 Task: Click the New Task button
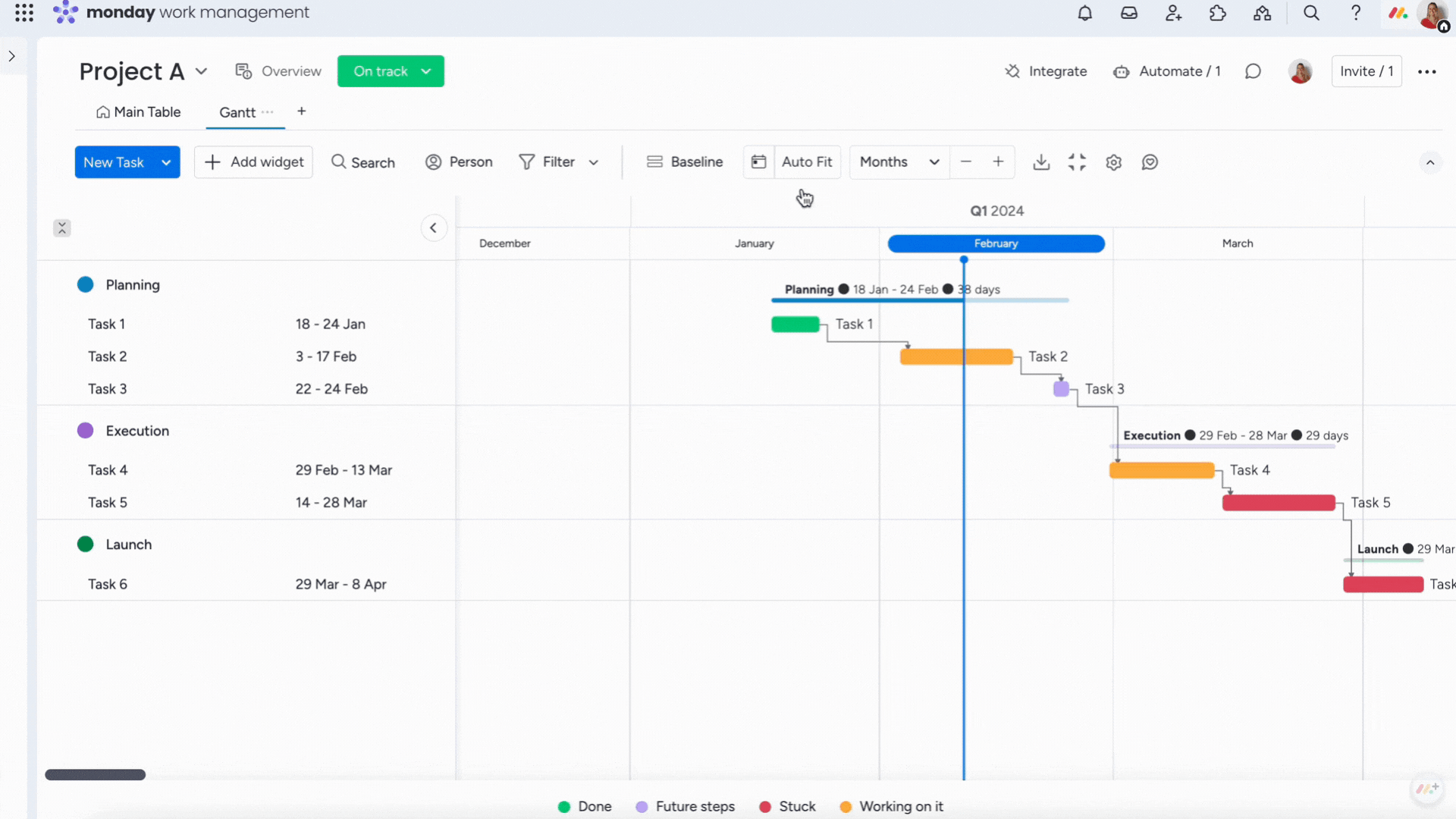tap(114, 162)
